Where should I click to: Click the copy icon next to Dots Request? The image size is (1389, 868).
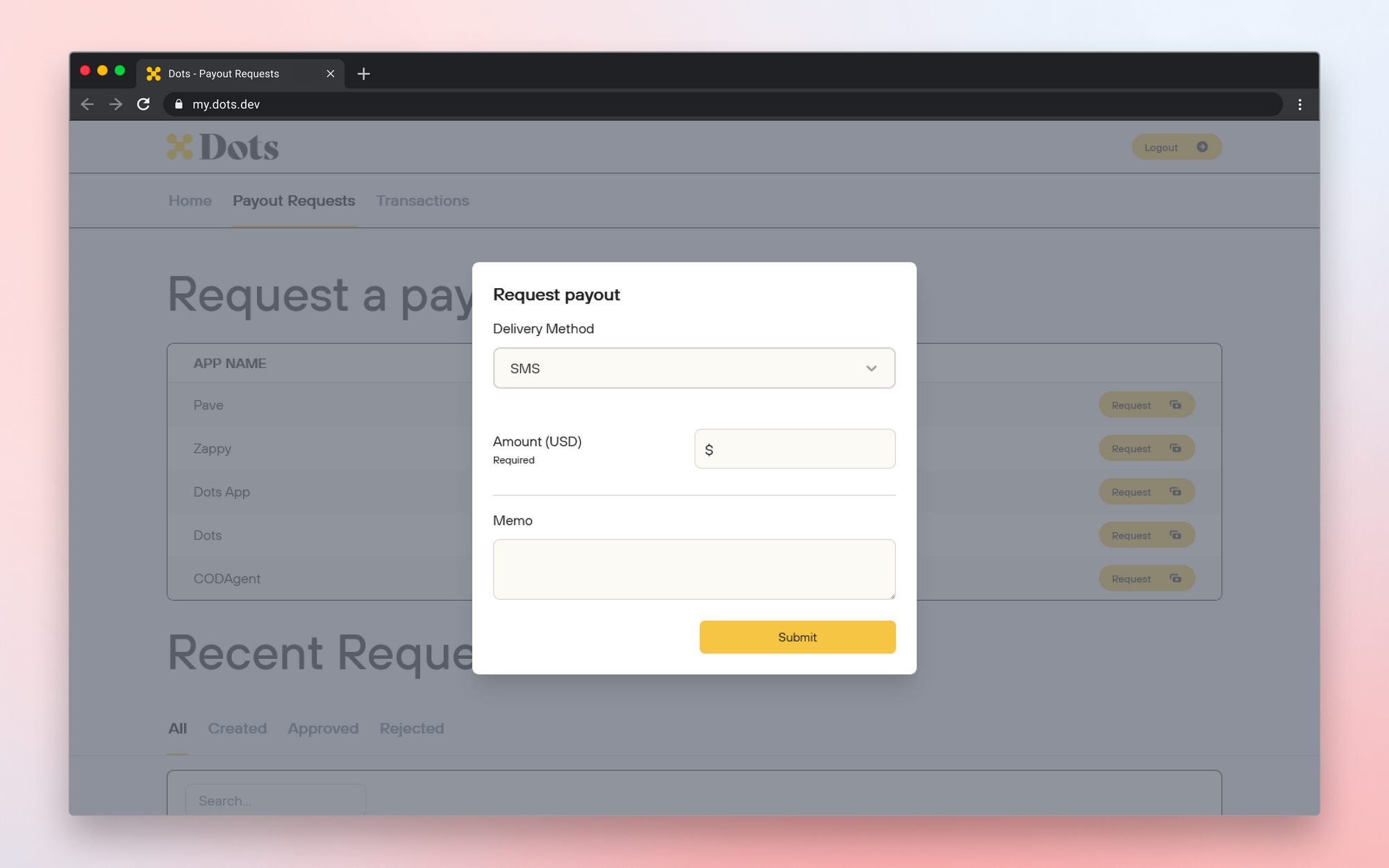[x=1176, y=534]
